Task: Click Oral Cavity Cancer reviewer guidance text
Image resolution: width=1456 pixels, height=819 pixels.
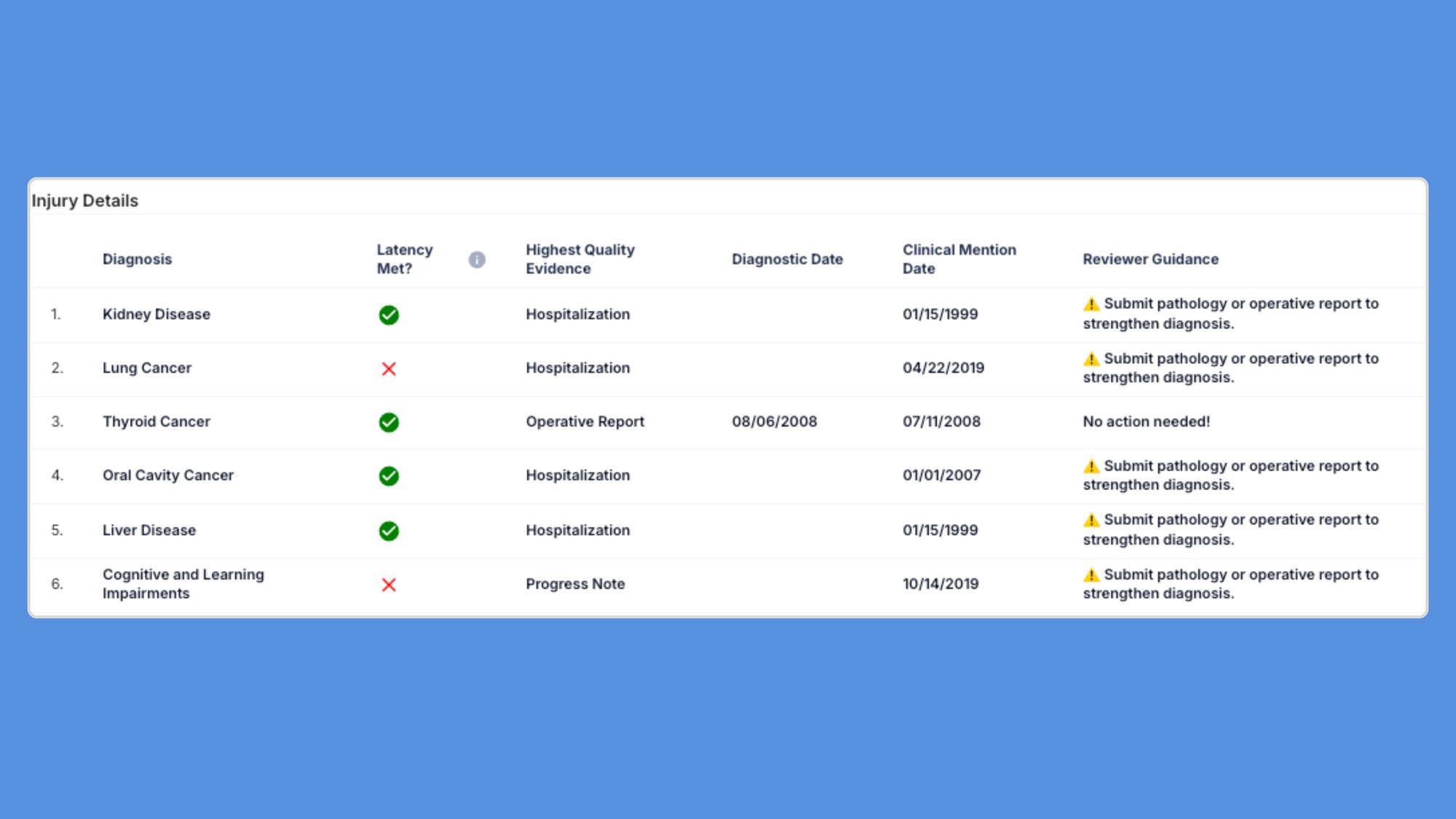Action: [x=1231, y=475]
